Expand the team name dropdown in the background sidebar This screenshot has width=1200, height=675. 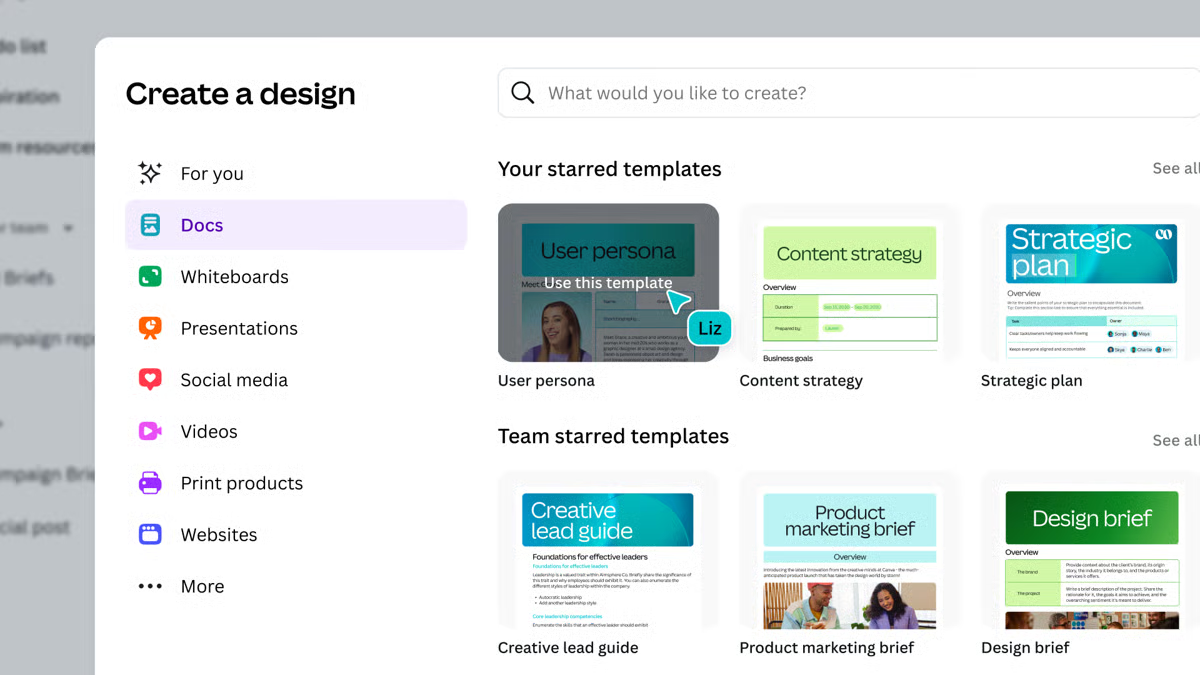[x=67, y=227]
